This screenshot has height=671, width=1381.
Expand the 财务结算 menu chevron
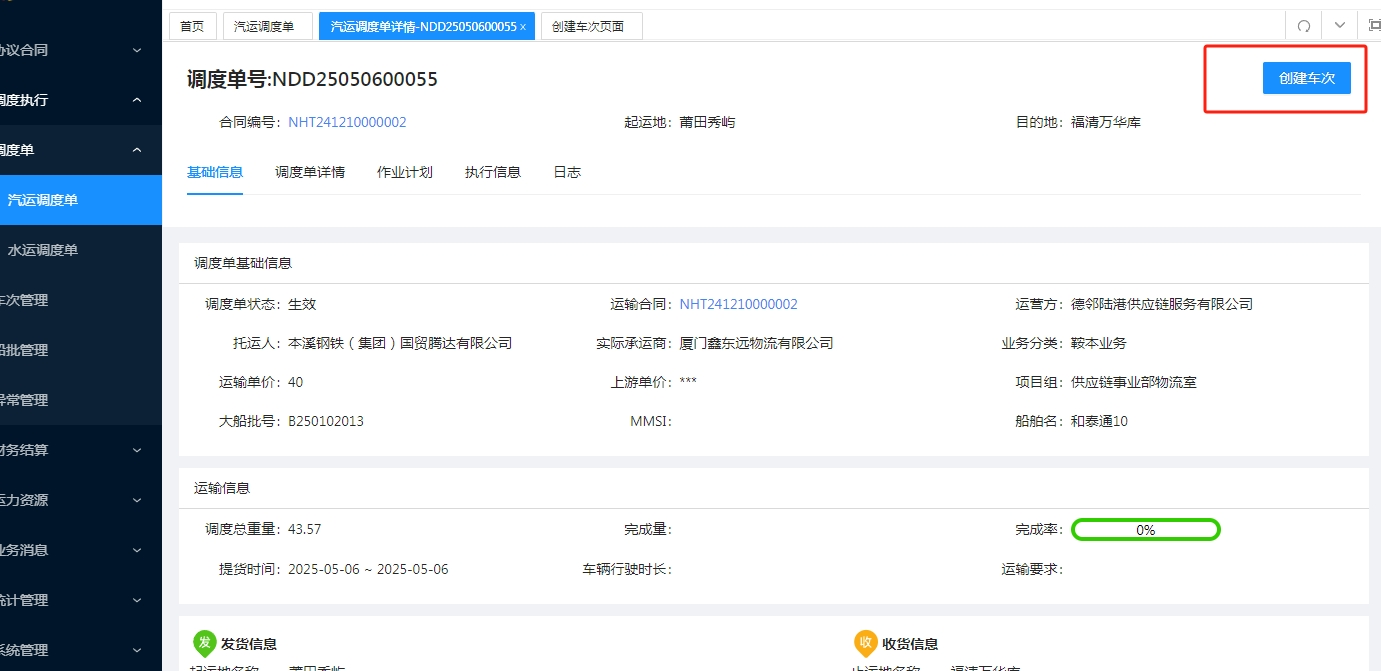tap(137, 450)
